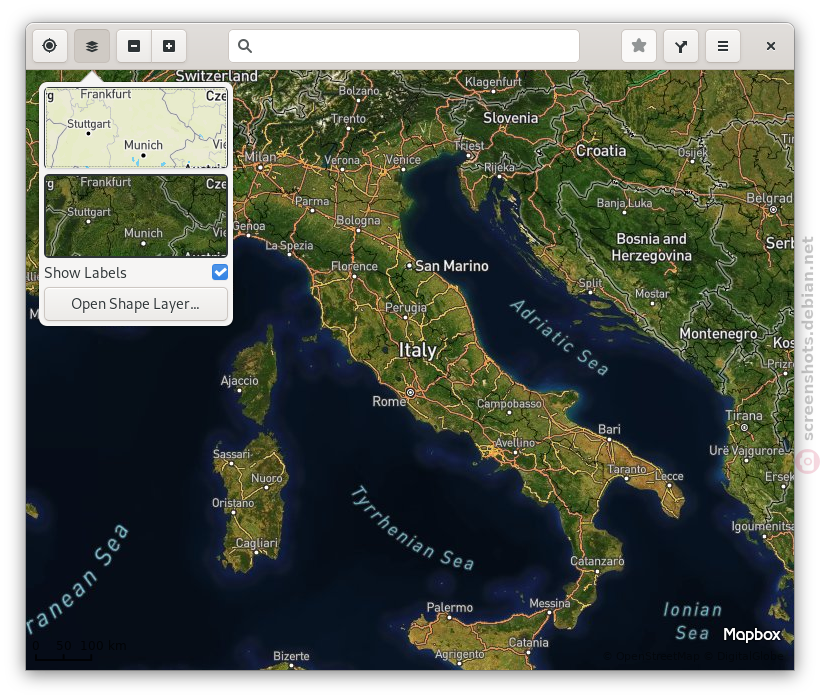Image resolution: width=820 pixels, height=699 pixels.
Task: Click the Palermo city label
Action: [x=449, y=607]
